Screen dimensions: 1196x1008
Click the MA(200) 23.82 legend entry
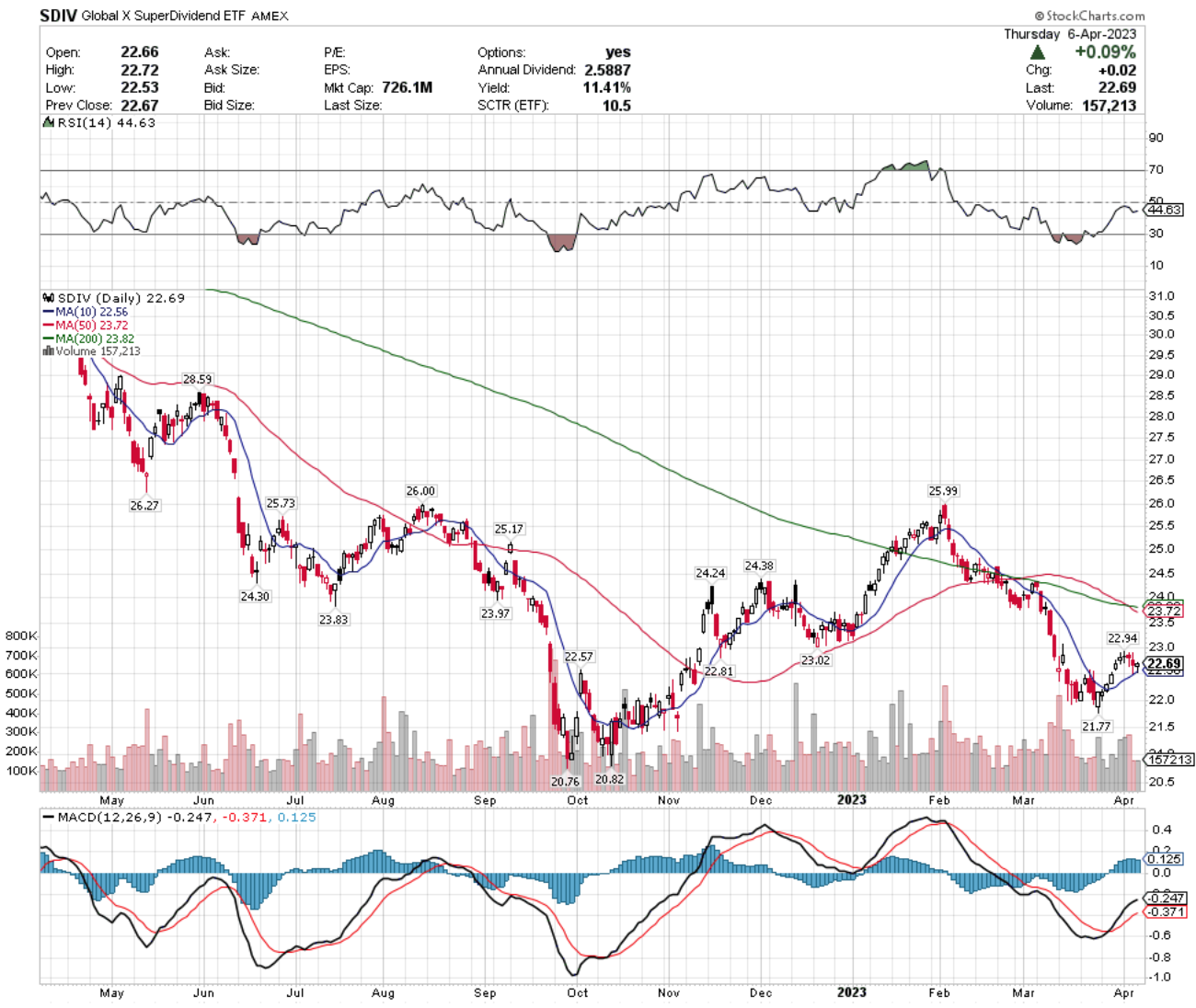click(x=88, y=338)
